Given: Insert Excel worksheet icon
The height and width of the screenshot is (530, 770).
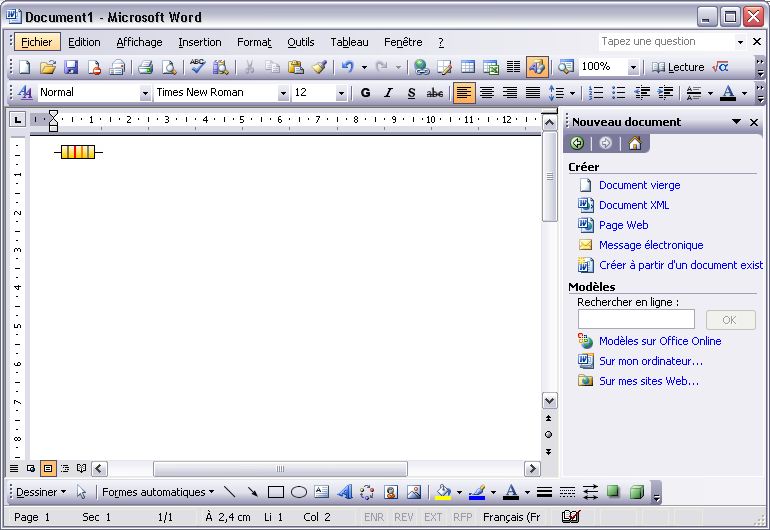Looking at the screenshot, I should (x=491, y=67).
